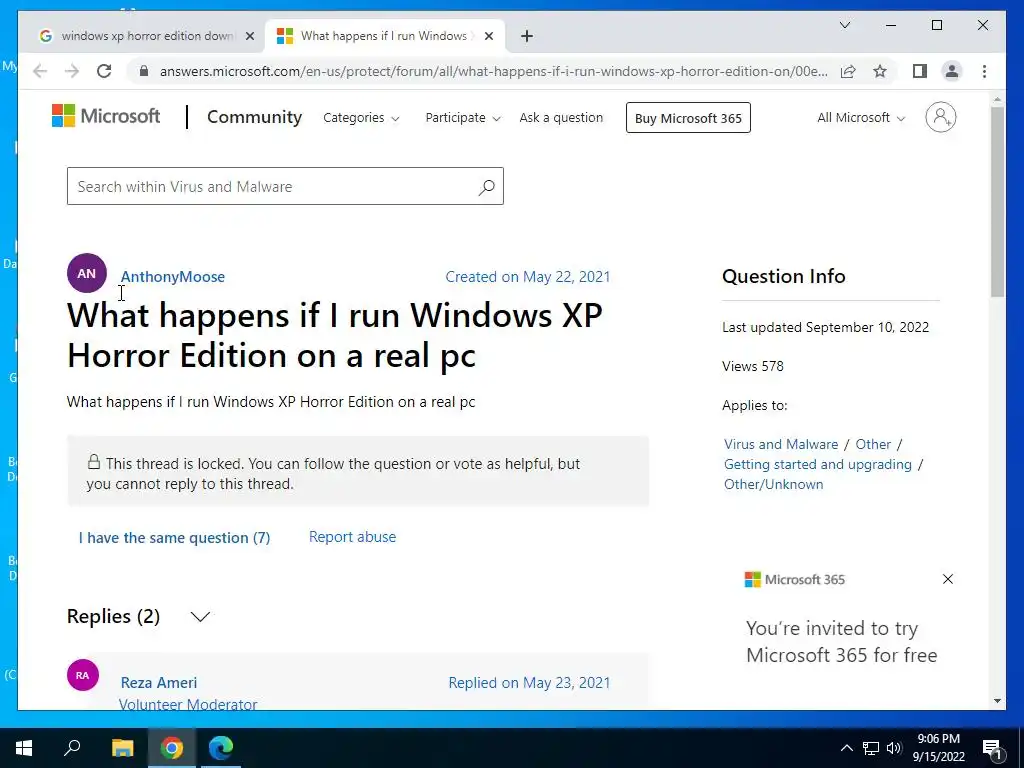Click the Report abuse link
1024x768 pixels.
click(x=352, y=537)
